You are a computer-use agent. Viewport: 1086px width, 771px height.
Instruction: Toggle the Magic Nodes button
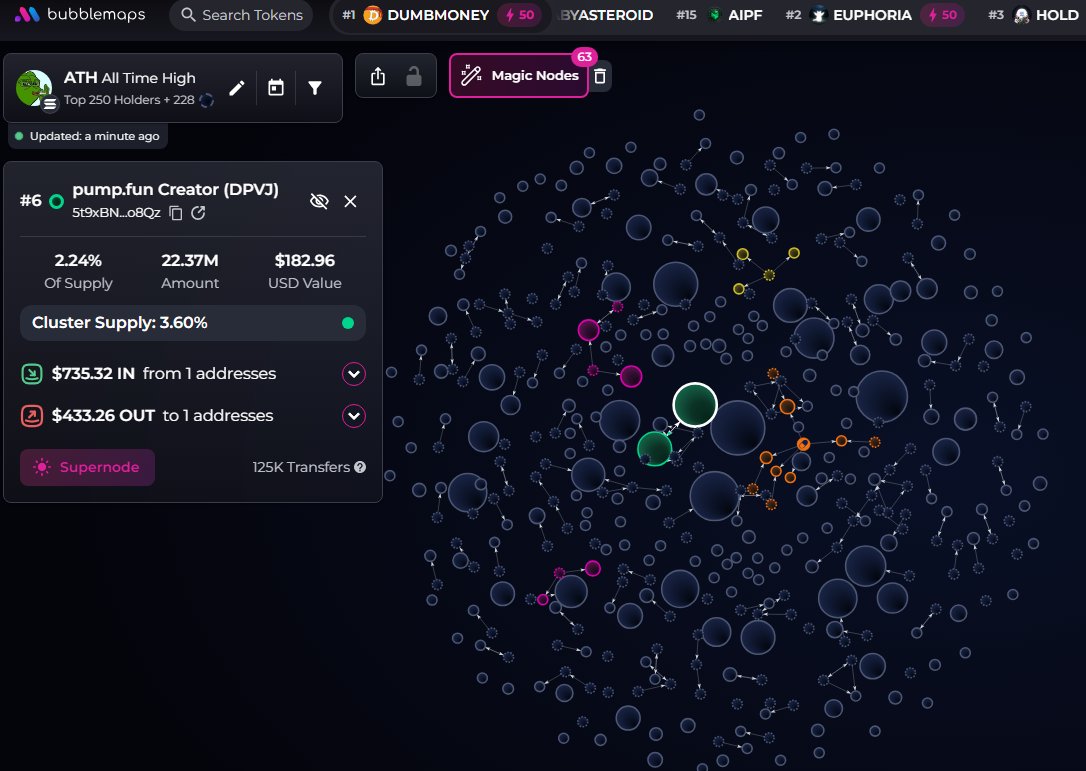coord(519,76)
